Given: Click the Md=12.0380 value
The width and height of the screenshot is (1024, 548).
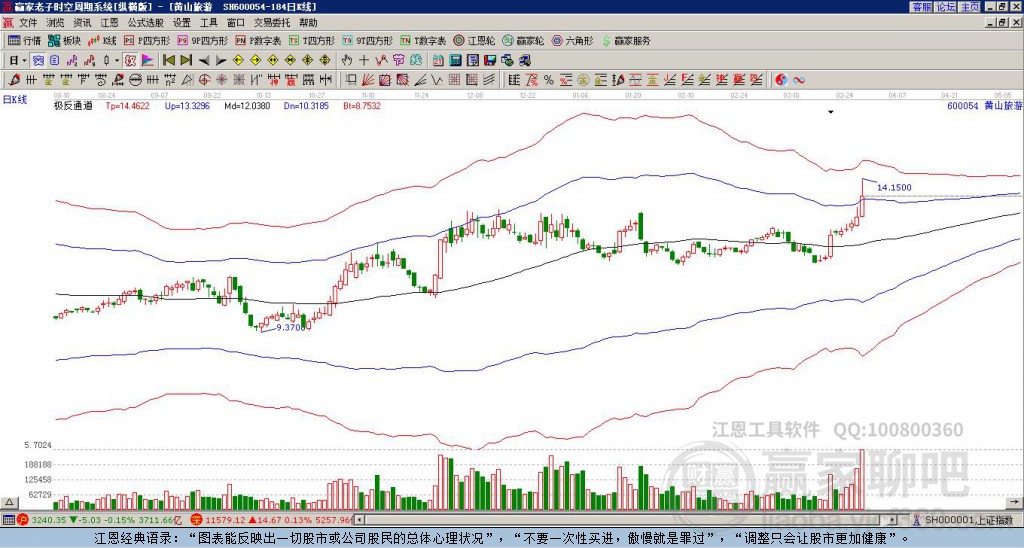Looking at the screenshot, I should click(x=247, y=105).
